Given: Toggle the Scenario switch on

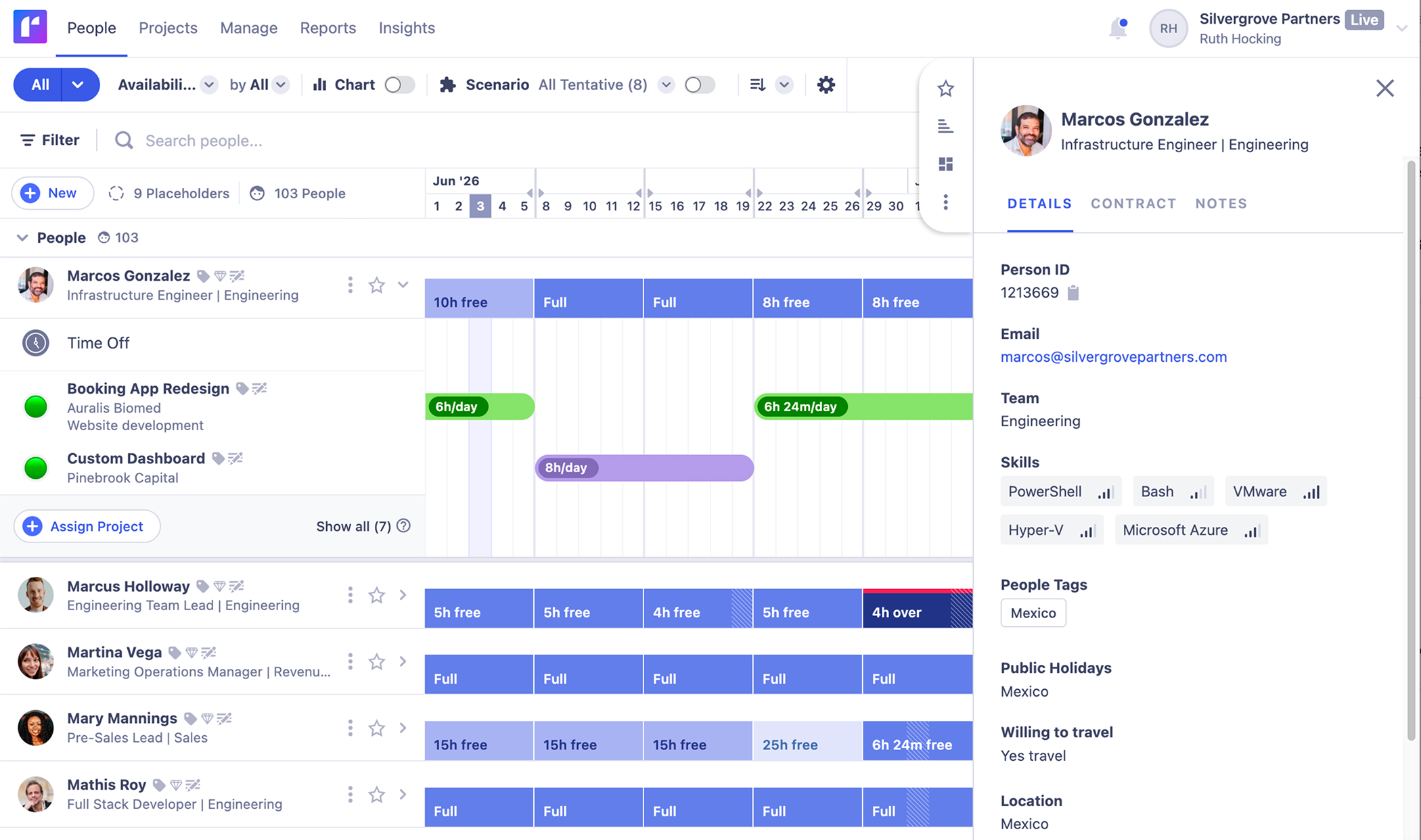Looking at the screenshot, I should click(700, 85).
